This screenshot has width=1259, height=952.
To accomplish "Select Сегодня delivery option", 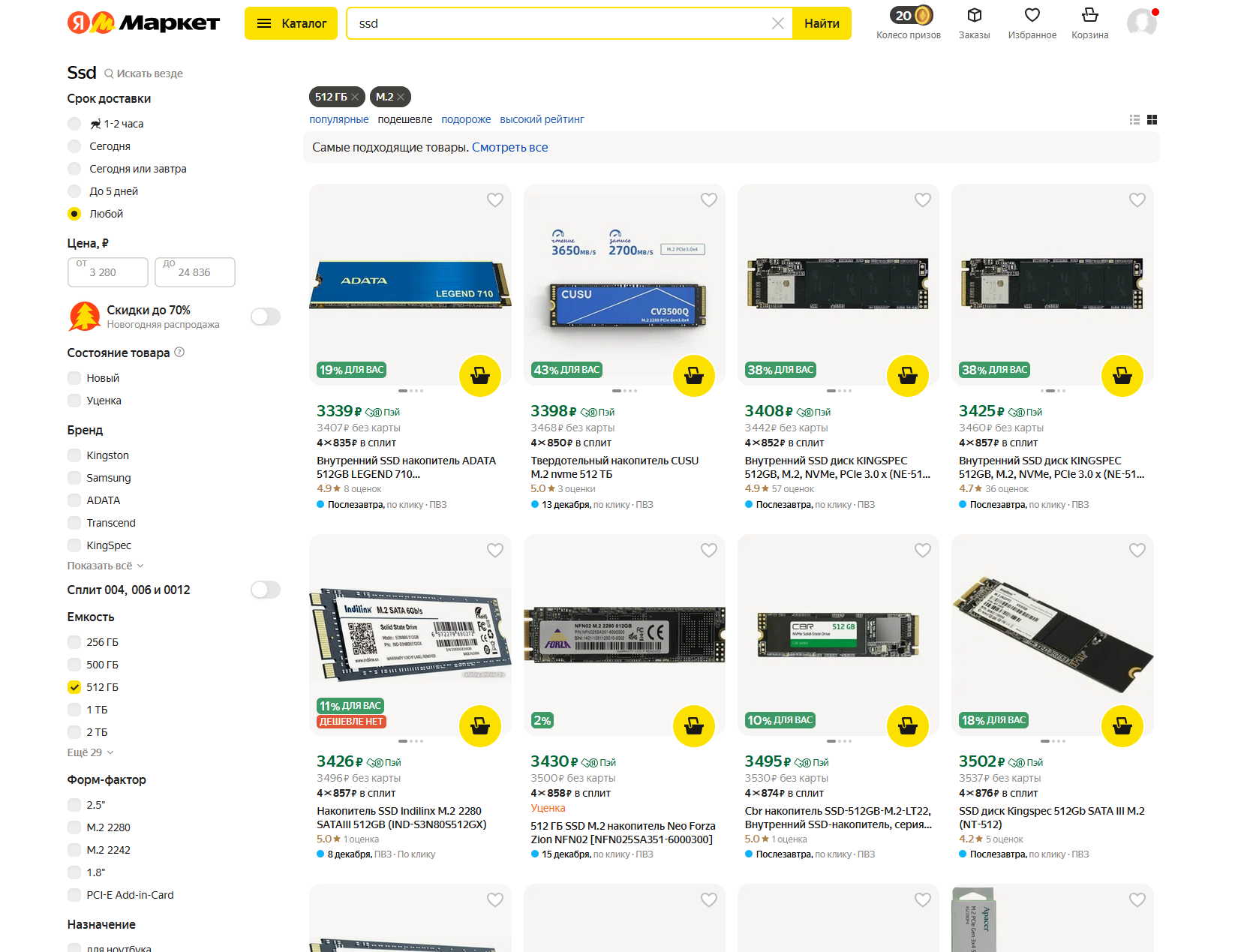I will point(74,146).
